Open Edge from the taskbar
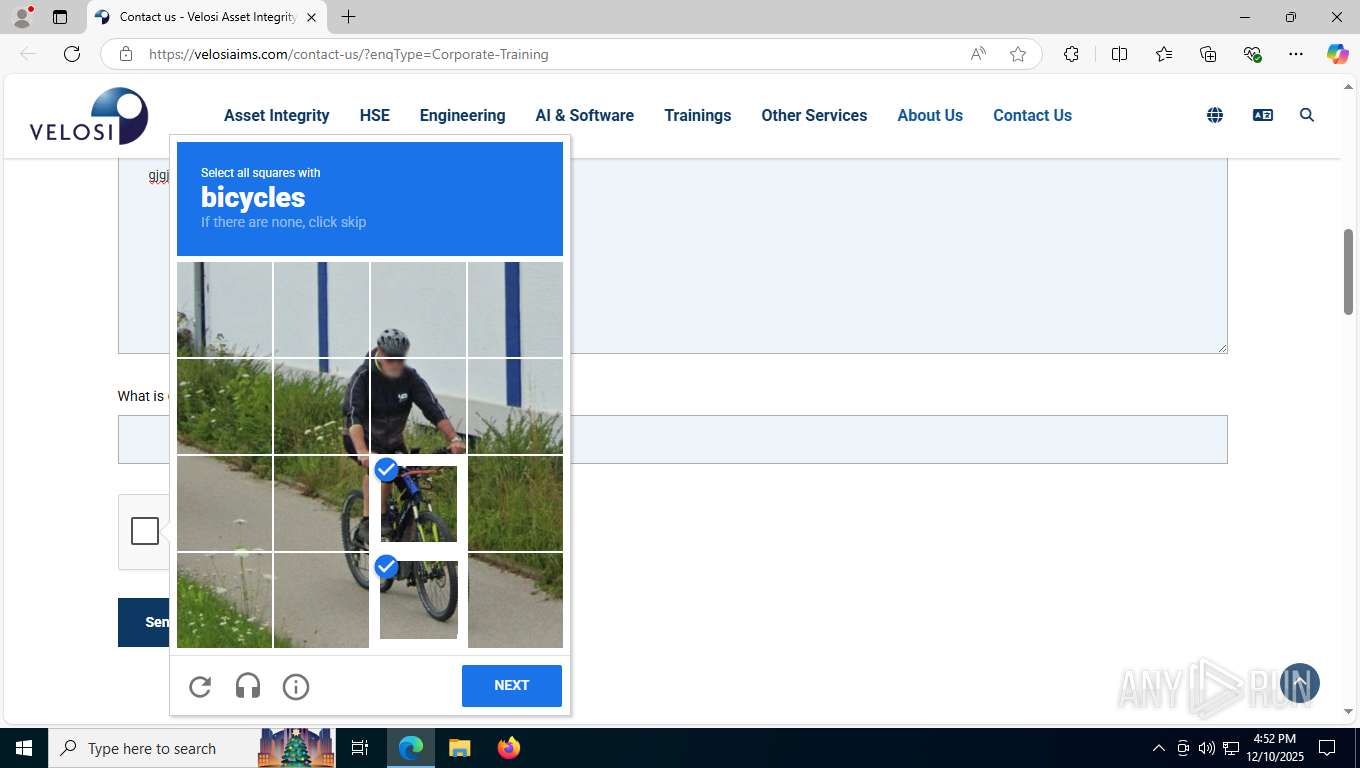 point(411,748)
